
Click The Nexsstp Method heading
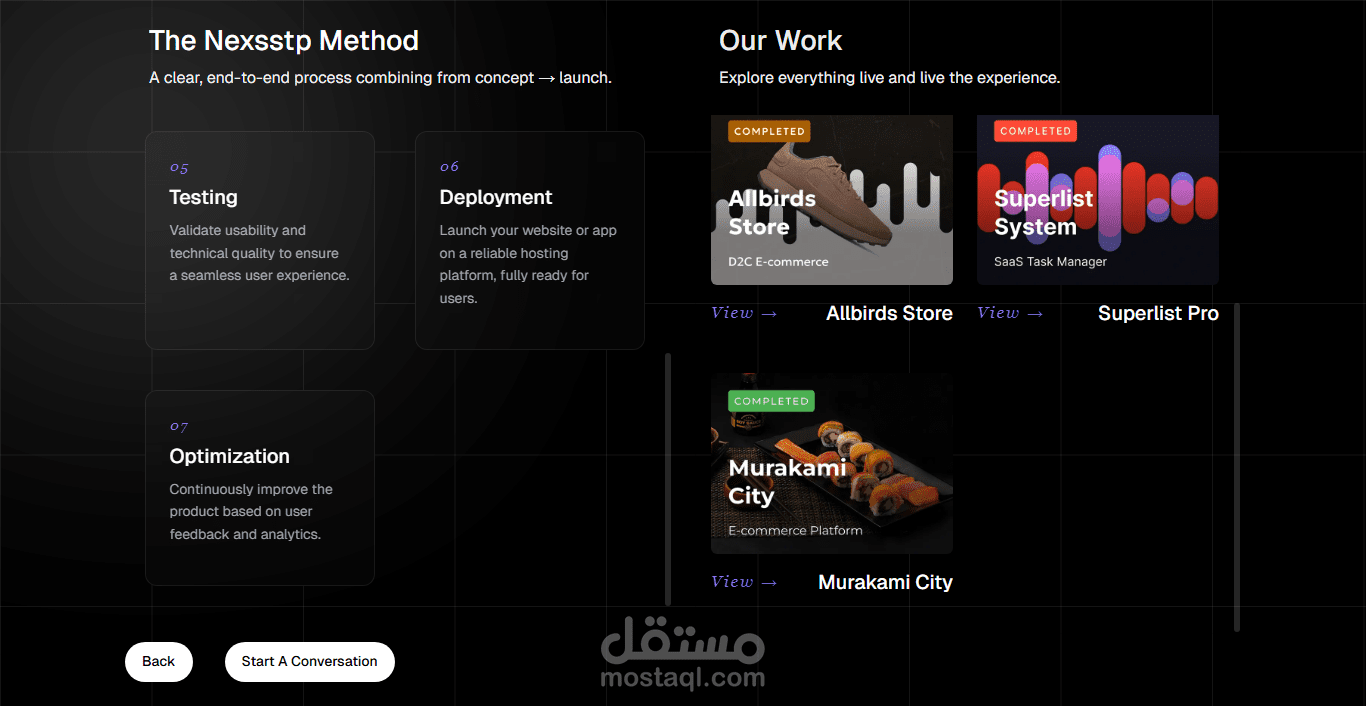pos(284,41)
